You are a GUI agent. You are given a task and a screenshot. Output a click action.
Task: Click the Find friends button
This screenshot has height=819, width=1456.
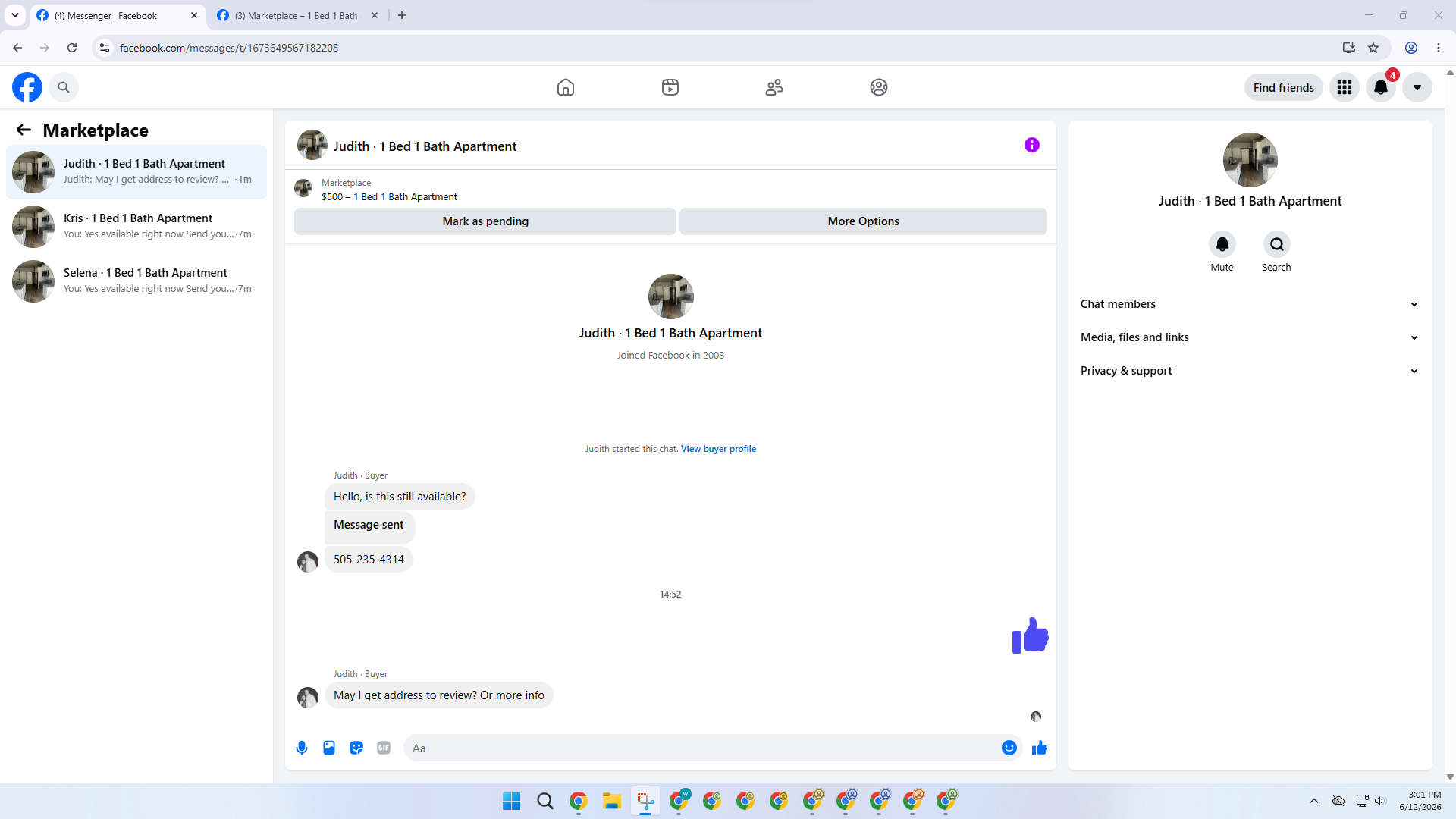[x=1284, y=87]
